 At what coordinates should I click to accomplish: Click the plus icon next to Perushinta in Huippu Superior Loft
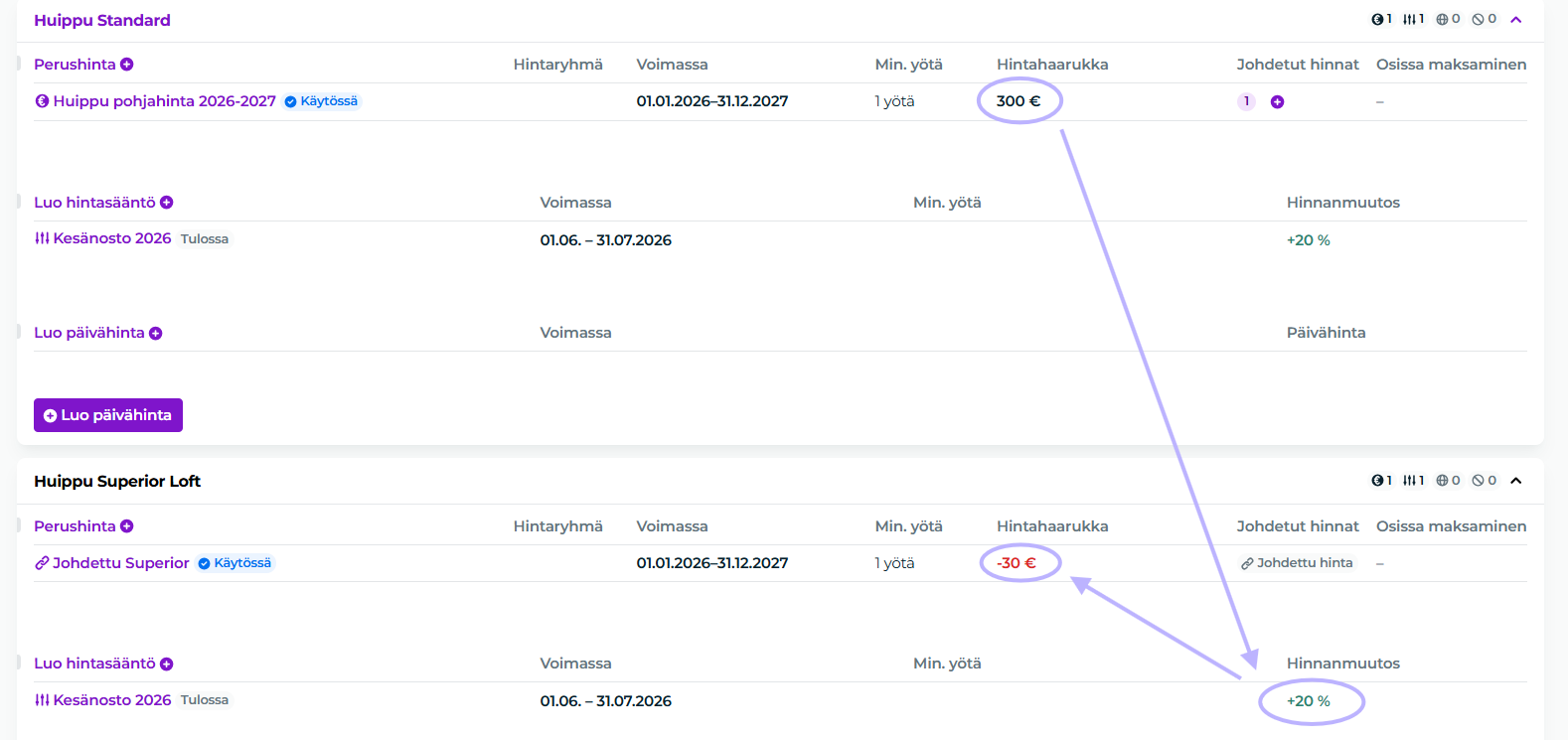point(127,526)
